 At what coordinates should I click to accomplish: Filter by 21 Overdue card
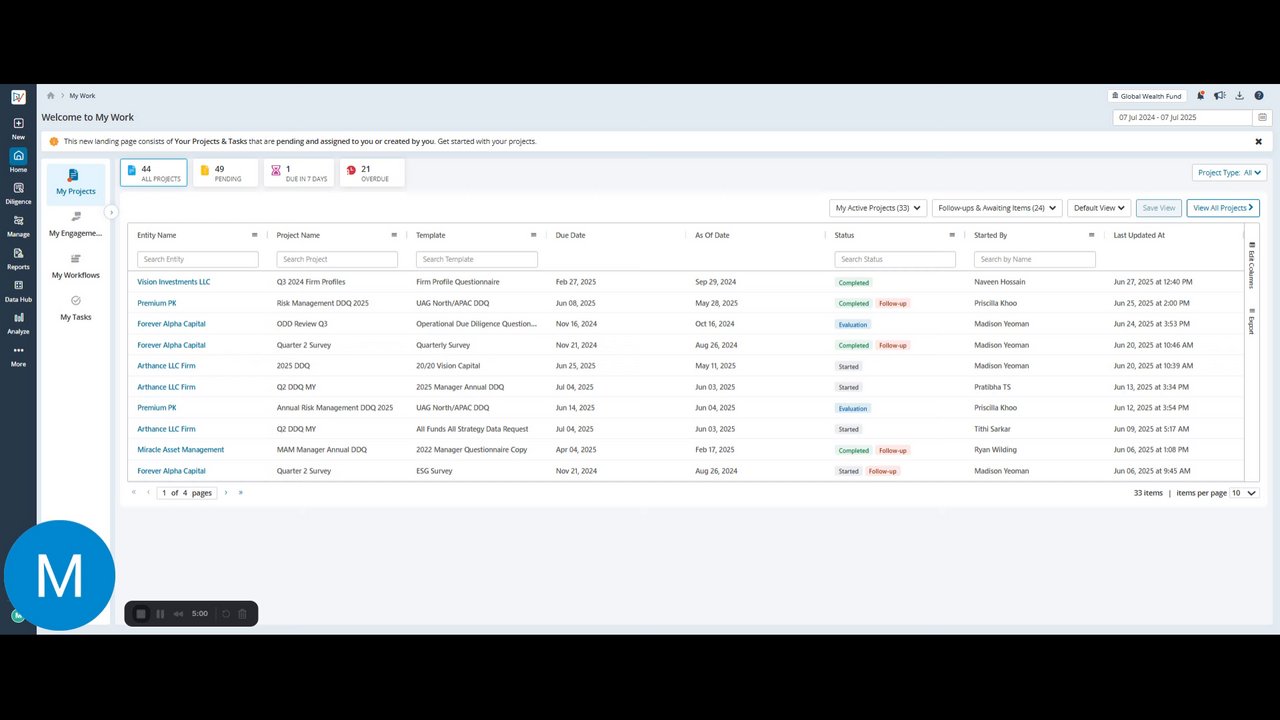[372, 173]
